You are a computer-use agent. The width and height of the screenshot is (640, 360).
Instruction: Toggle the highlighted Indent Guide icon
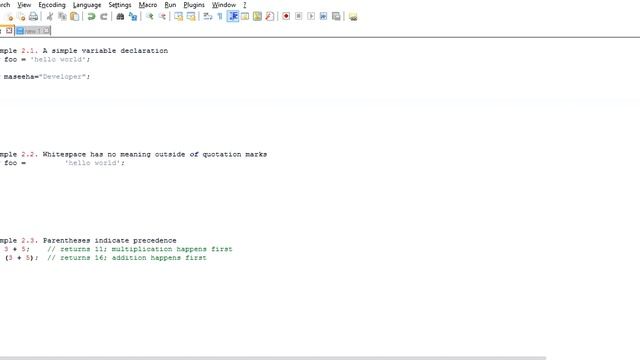pos(233,17)
